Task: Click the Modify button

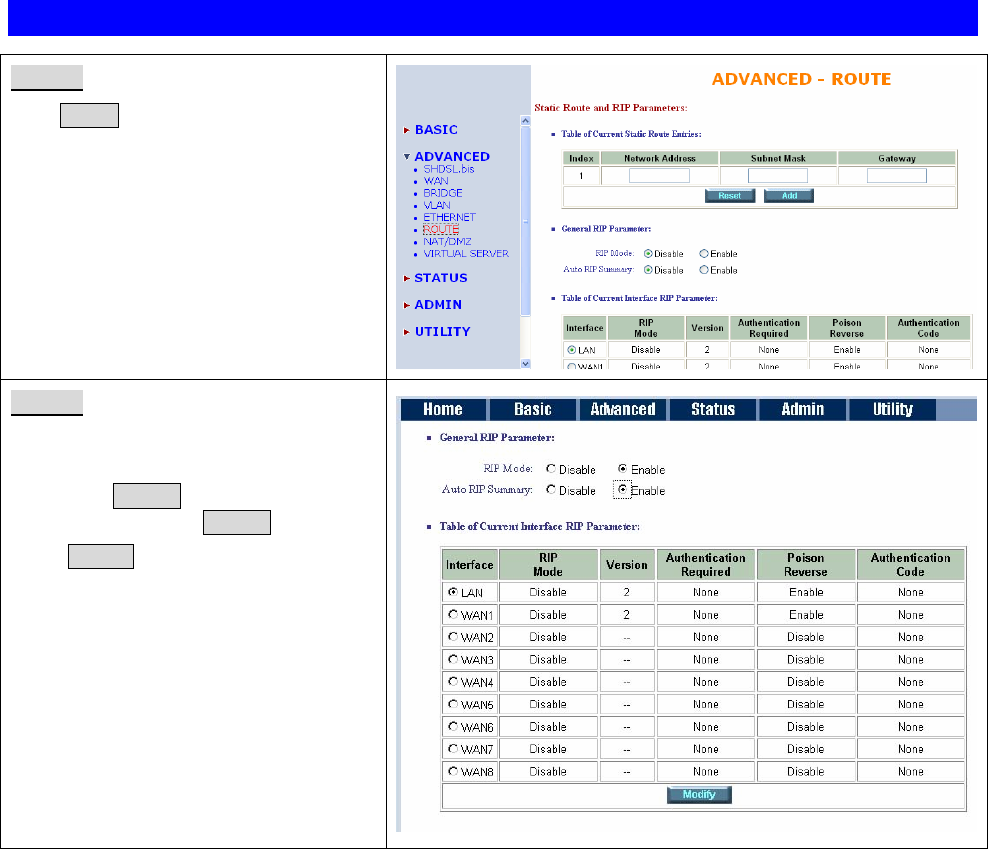Action: (700, 795)
